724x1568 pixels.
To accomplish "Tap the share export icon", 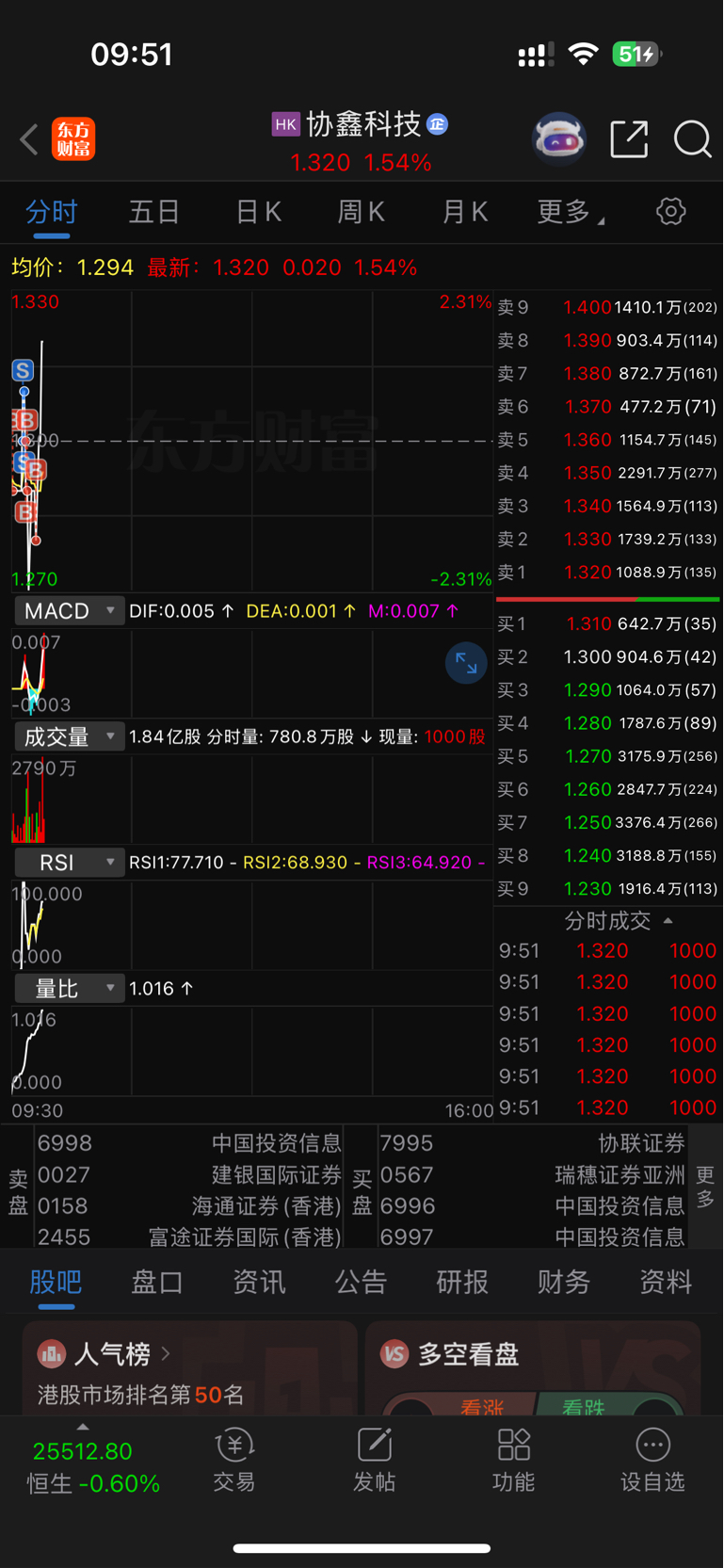I will (629, 139).
